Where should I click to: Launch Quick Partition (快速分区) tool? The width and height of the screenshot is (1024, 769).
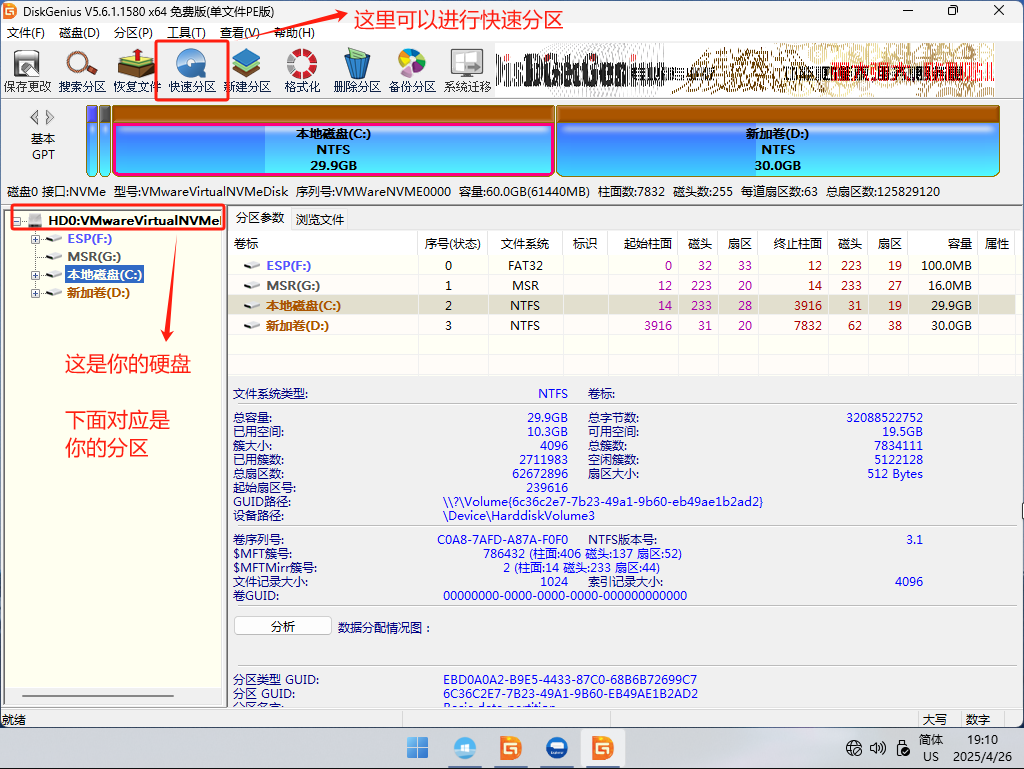pyautogui.click(x=192, y=71)
